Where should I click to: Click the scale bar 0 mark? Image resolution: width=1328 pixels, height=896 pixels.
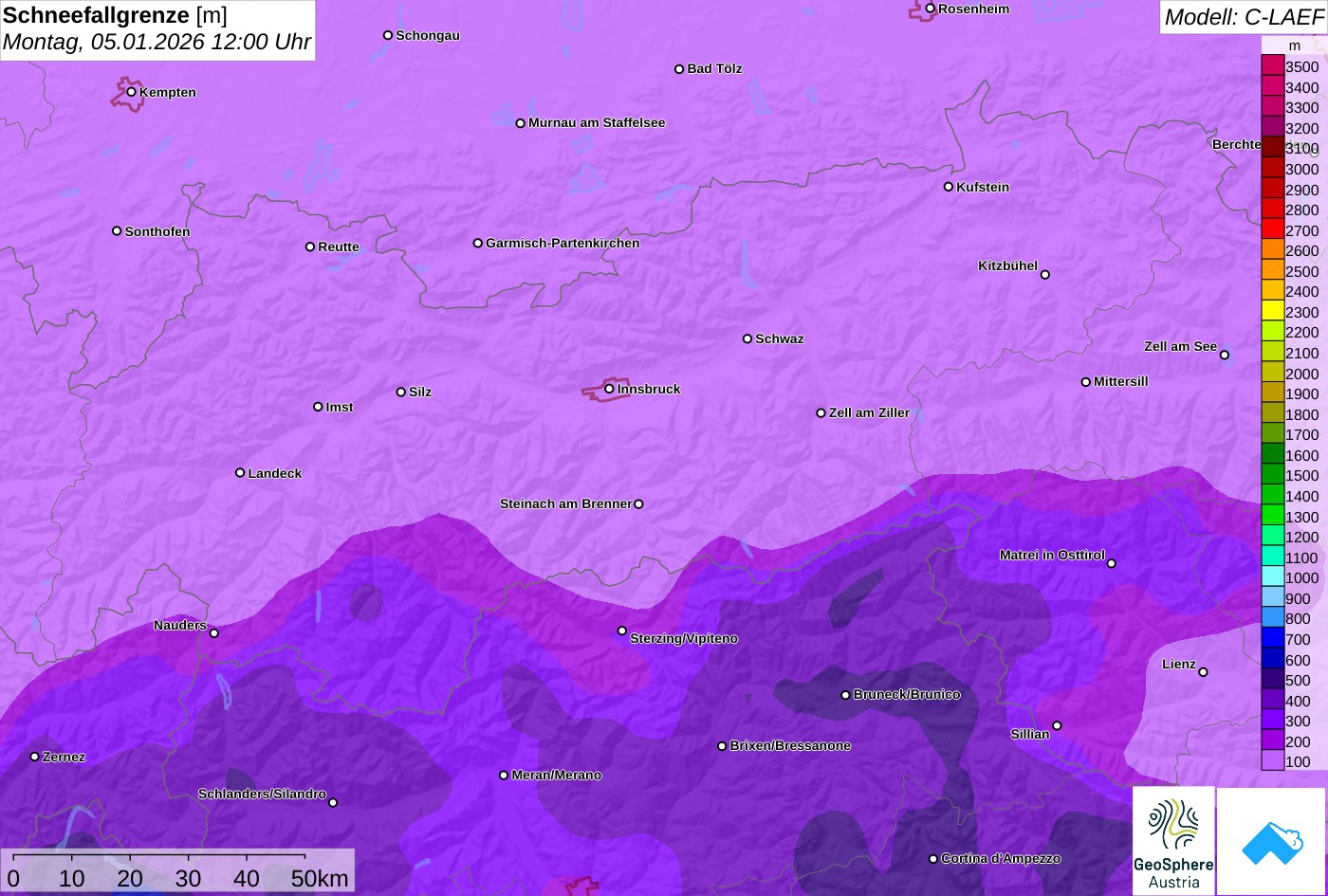pos(13,878)
